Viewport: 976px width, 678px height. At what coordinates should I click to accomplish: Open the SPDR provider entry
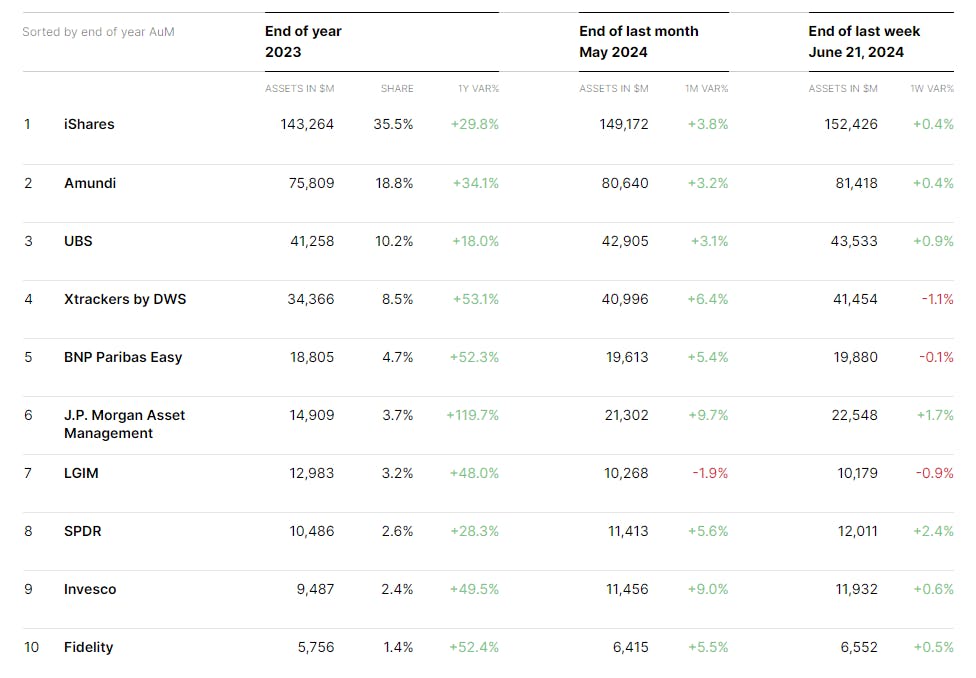(x=83, y=531)
